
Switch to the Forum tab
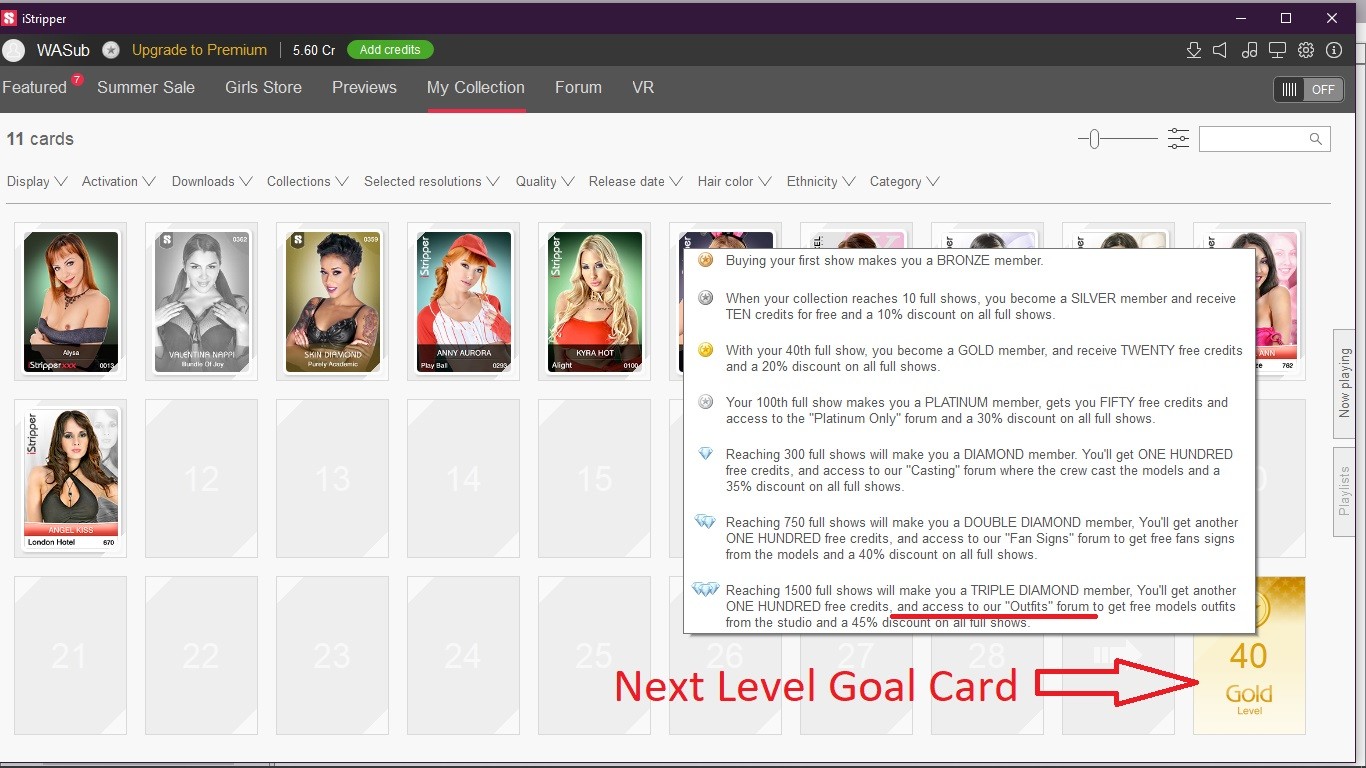(578, 87)
